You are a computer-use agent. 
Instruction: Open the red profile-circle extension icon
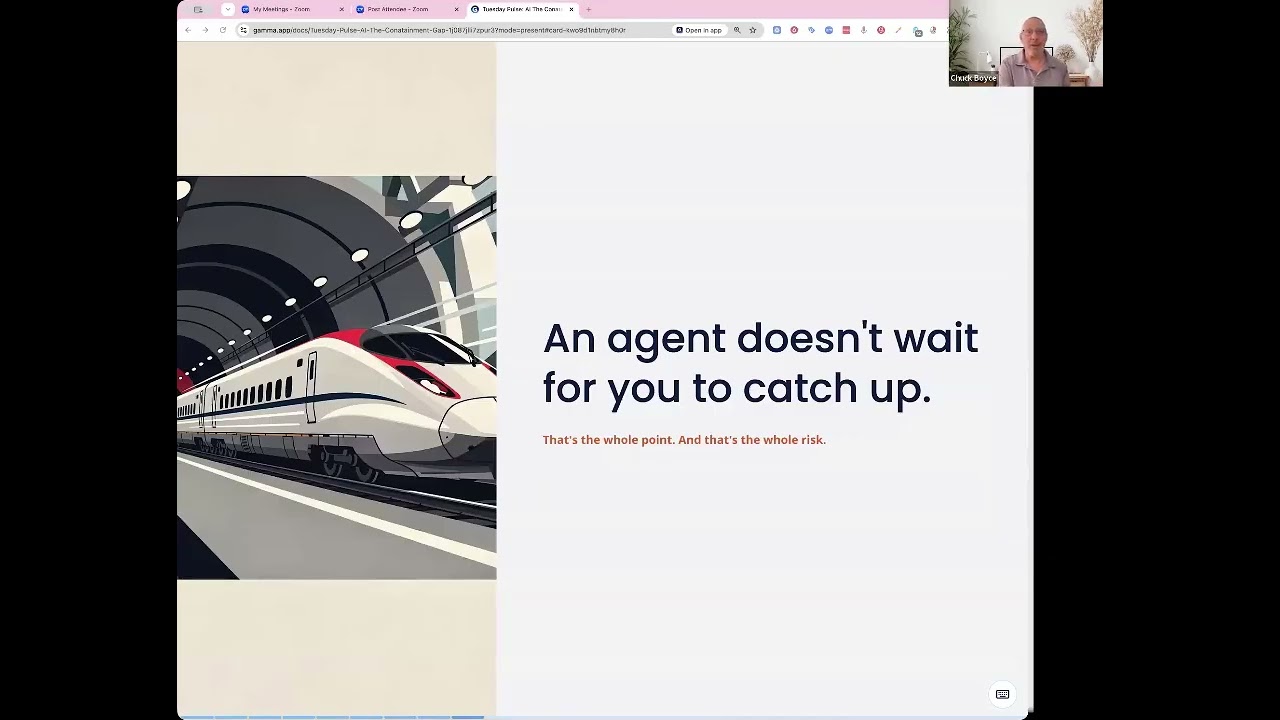point(881,30)
